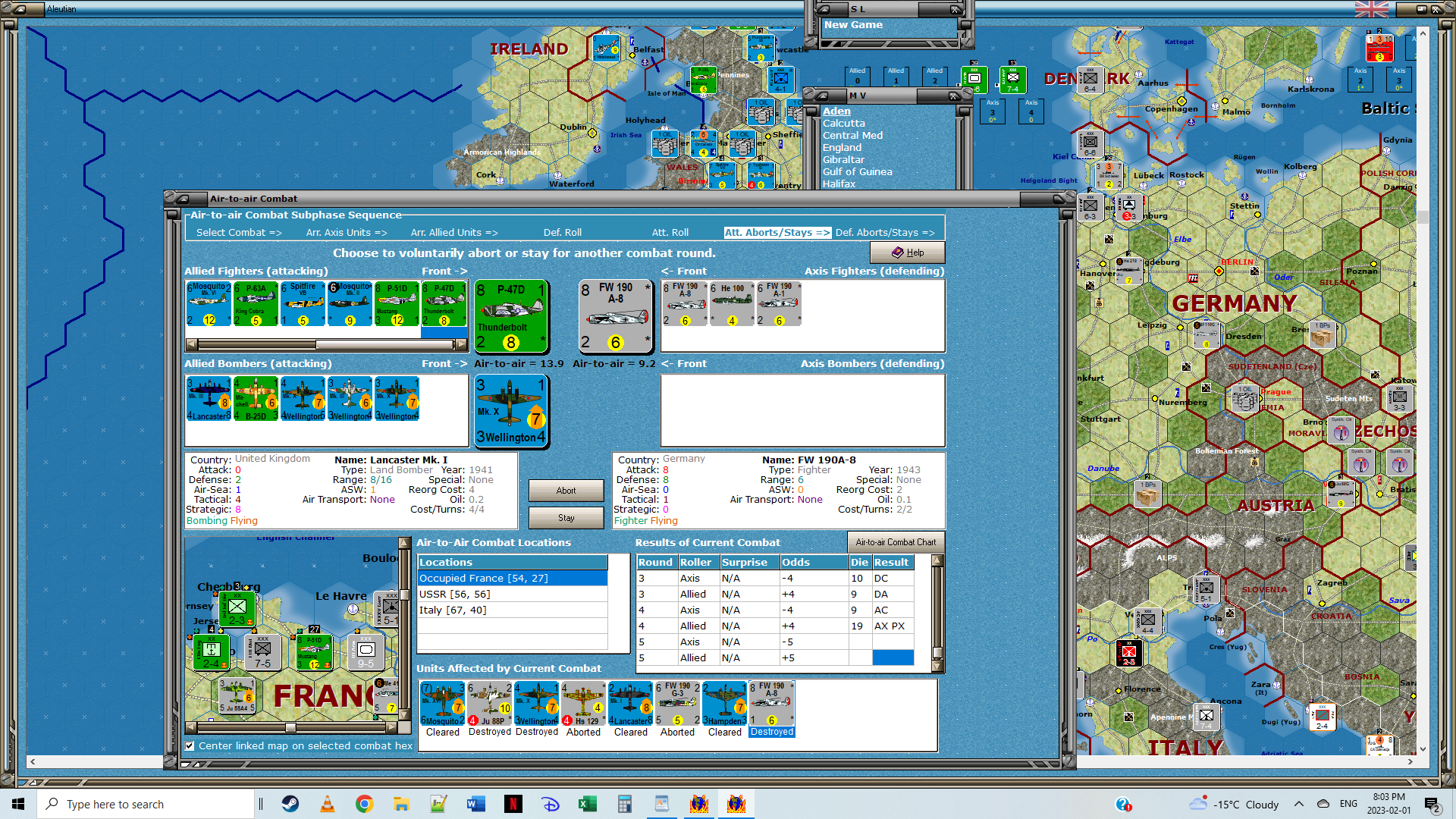
Task: Click the 9-5 armor counter on linked minimap
Action: 366,653
